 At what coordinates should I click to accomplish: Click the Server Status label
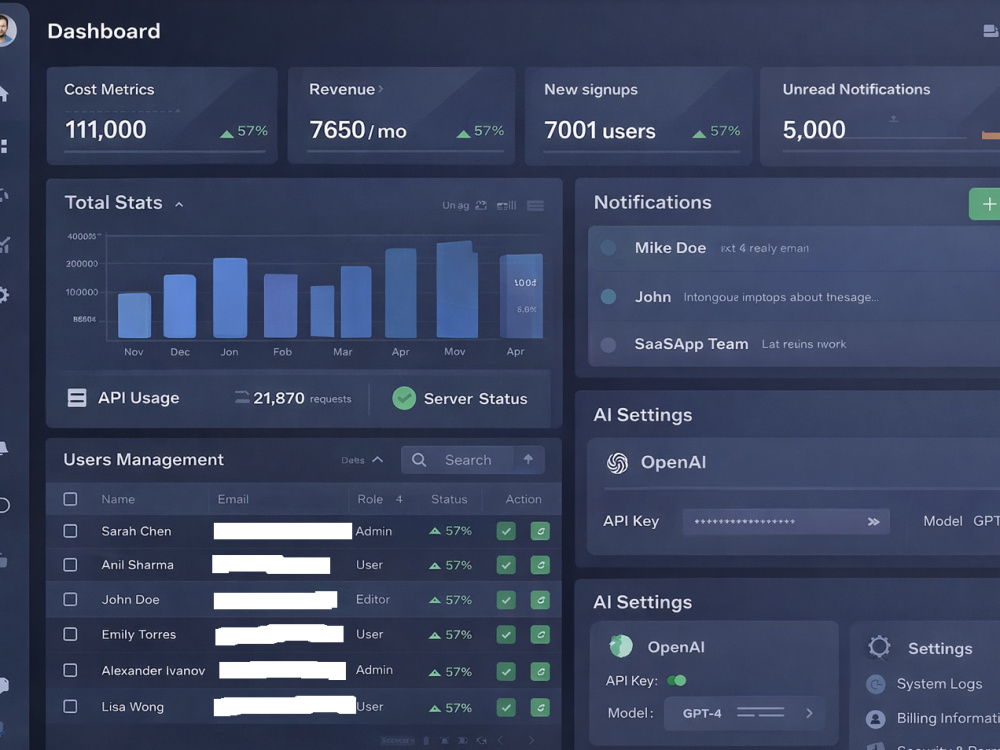pos(475,399)
